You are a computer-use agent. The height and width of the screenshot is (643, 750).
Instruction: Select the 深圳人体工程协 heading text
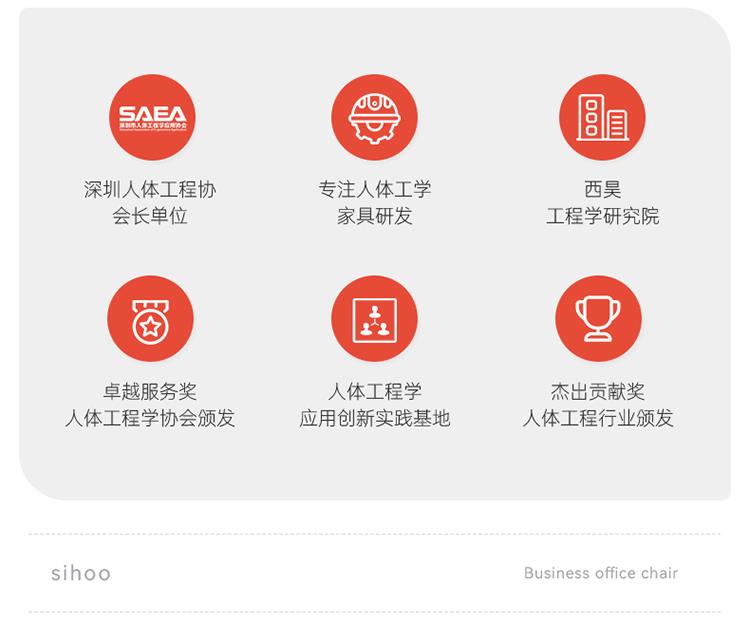coord(150,189)
